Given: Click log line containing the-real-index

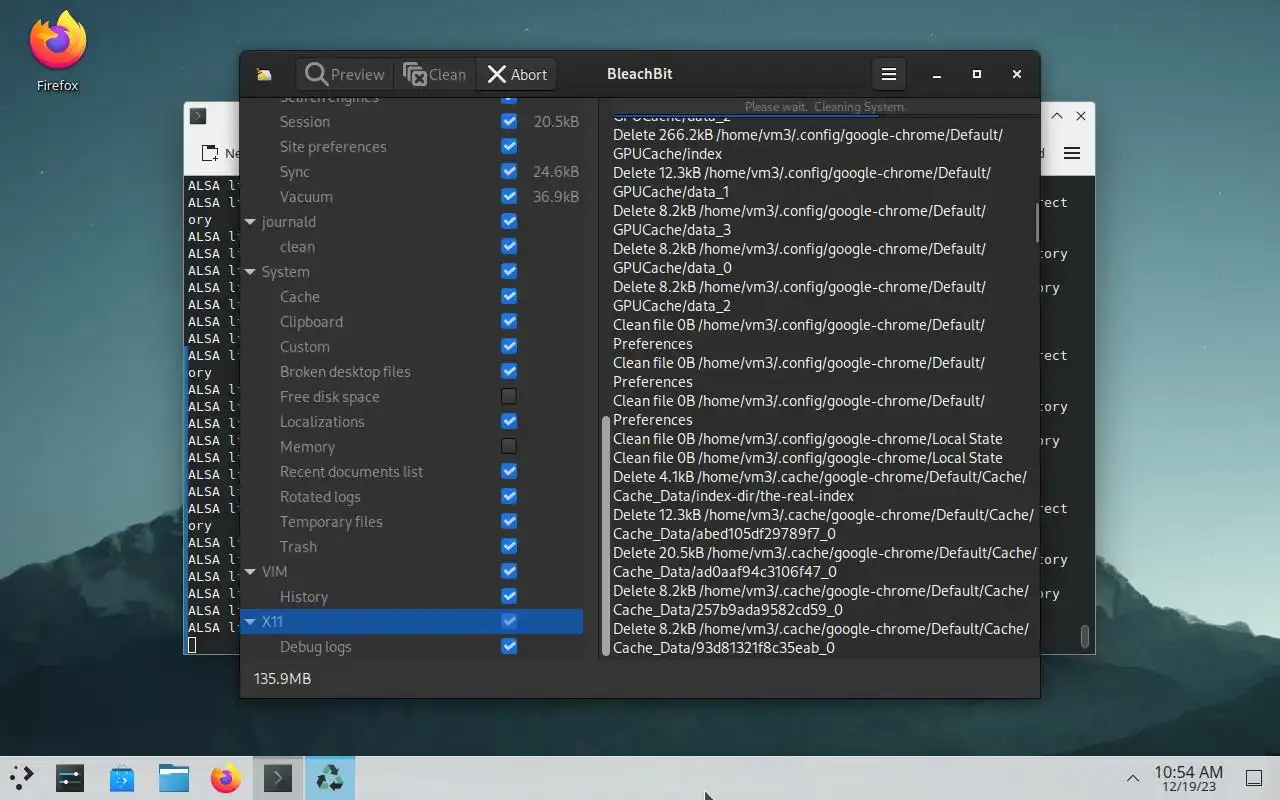Looking at the screenshot, I should (820, 486).
